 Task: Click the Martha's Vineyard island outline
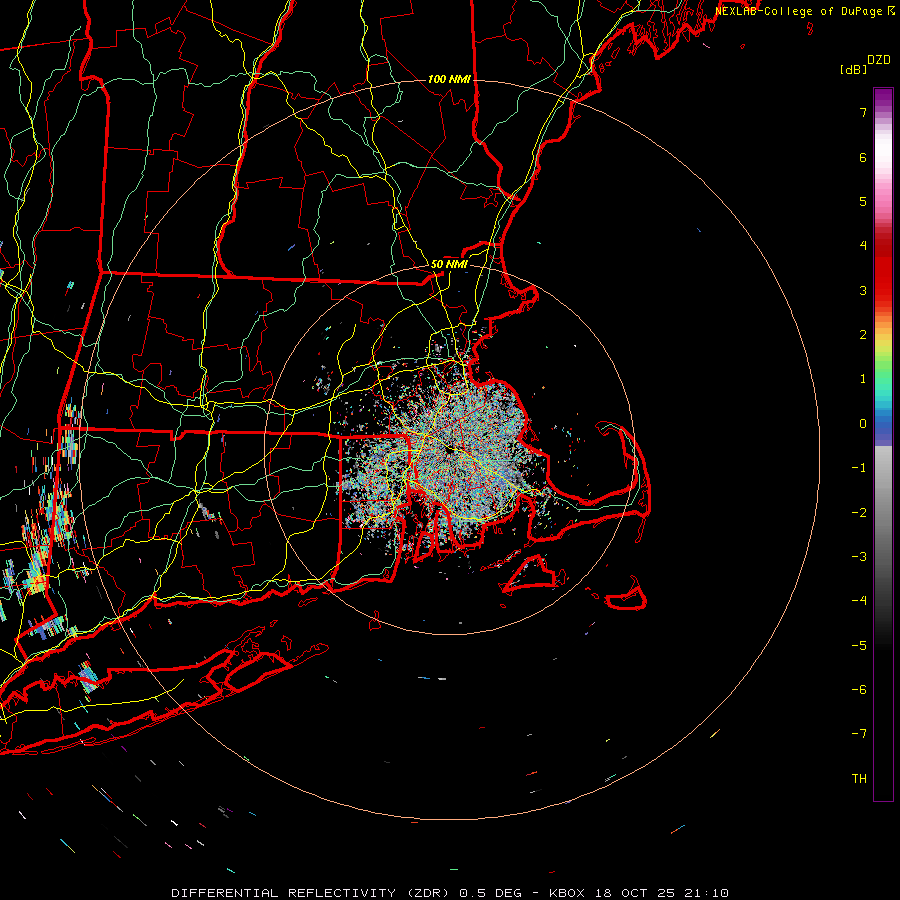tap(532, 573)
